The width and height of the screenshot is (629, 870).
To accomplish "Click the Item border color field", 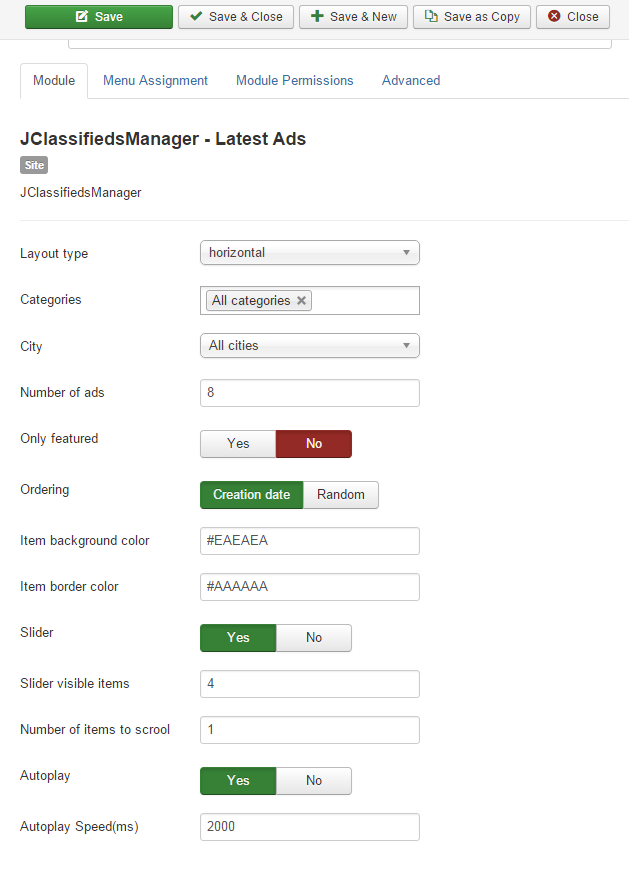I will [310, 587].
